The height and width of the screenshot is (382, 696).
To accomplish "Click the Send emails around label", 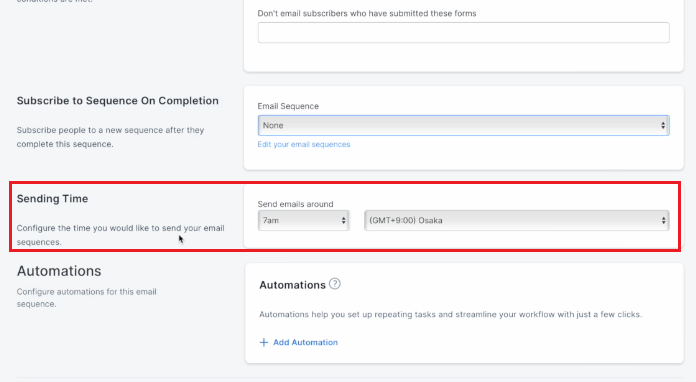I will (x=295, y=204).
